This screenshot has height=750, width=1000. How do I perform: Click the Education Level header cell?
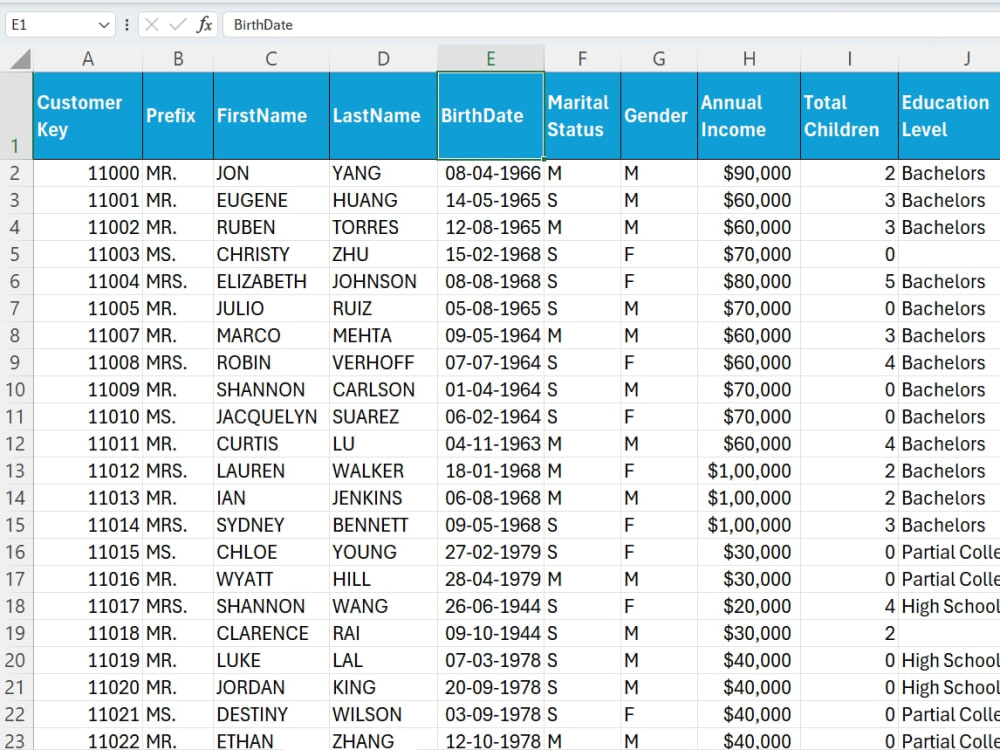pyautogui.click(x=949, y=115)
